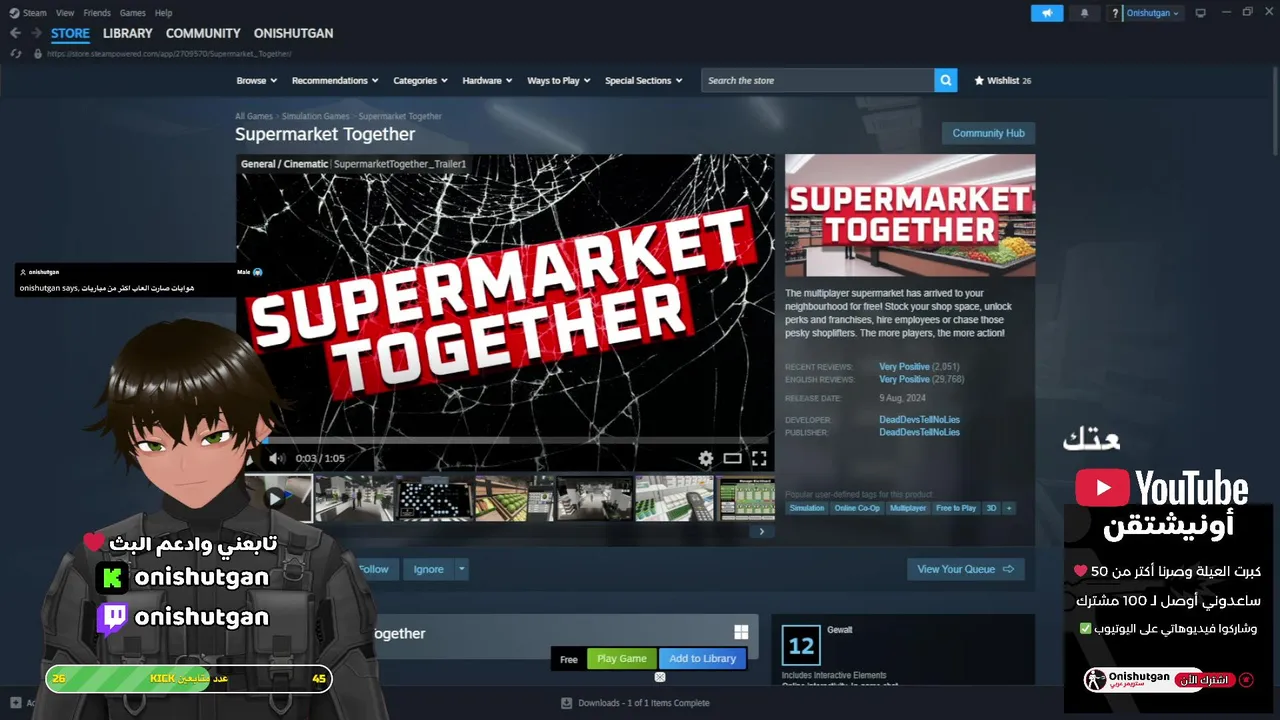Click the Ignore button

click(x=428, y=569)
